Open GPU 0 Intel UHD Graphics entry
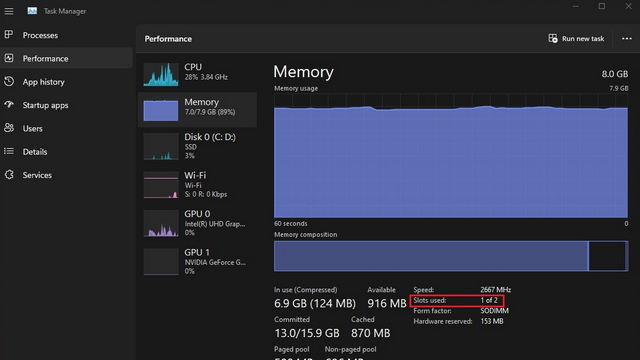Image resolution: width=640 pixels, height=360 pixels. [x=198, y=223]
